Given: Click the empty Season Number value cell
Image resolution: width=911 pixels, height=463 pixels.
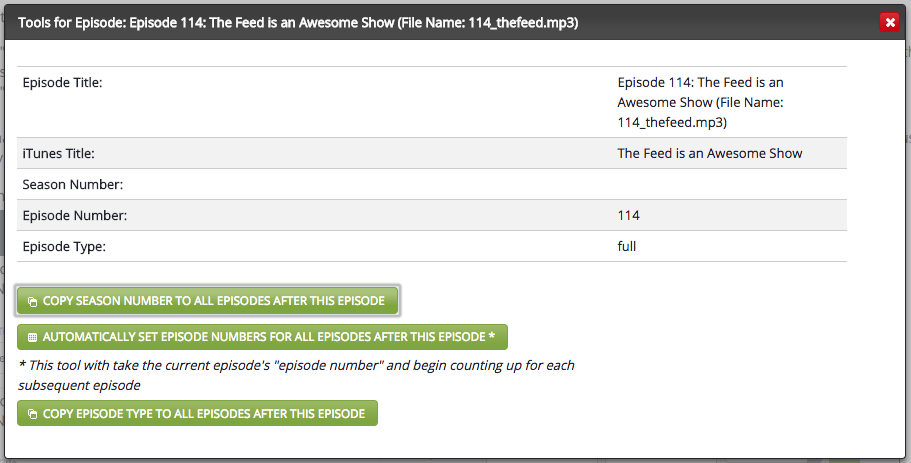Looking at the screenshot, I should [x=729, y=185].
